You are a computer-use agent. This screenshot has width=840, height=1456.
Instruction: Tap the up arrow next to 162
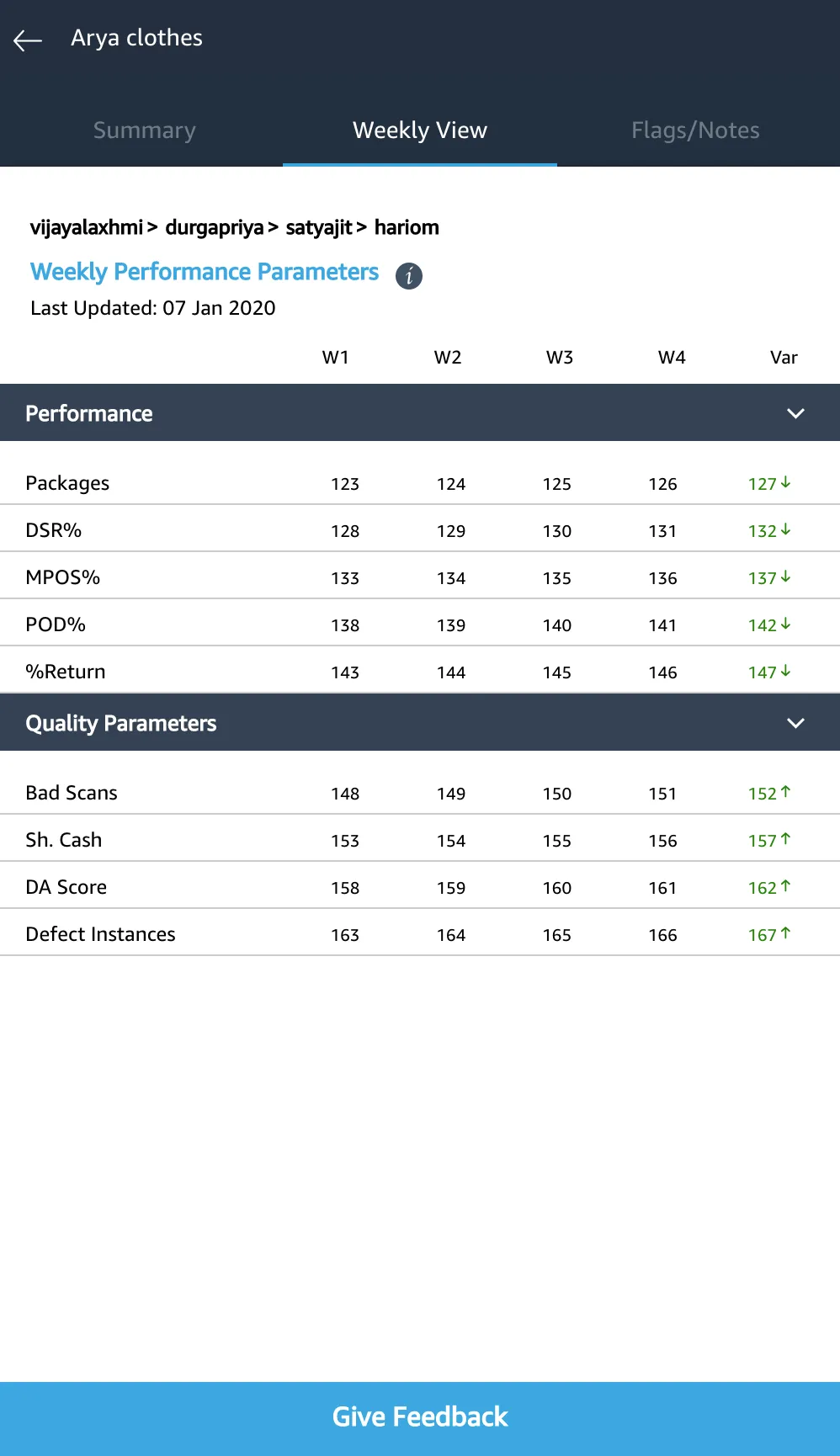point(785,886)
